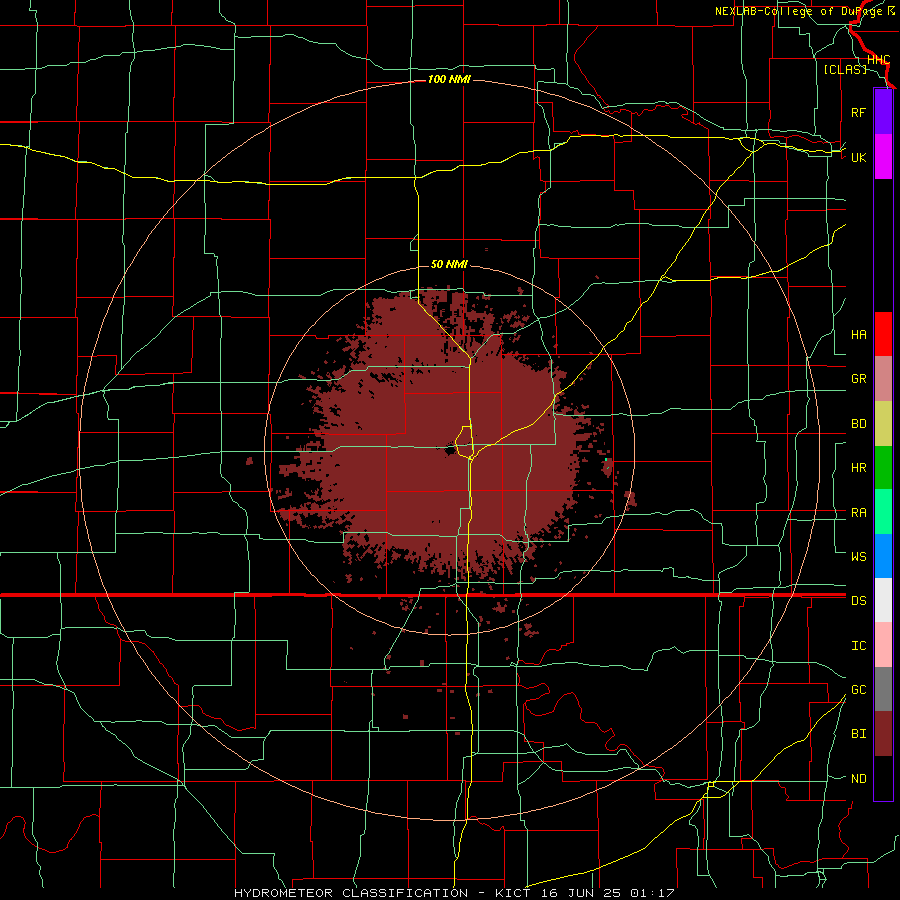Image resolution: width=900 pixels, height=900 pixels.
Task: Click the RF legend label
Action: click(x=858, y=112)
